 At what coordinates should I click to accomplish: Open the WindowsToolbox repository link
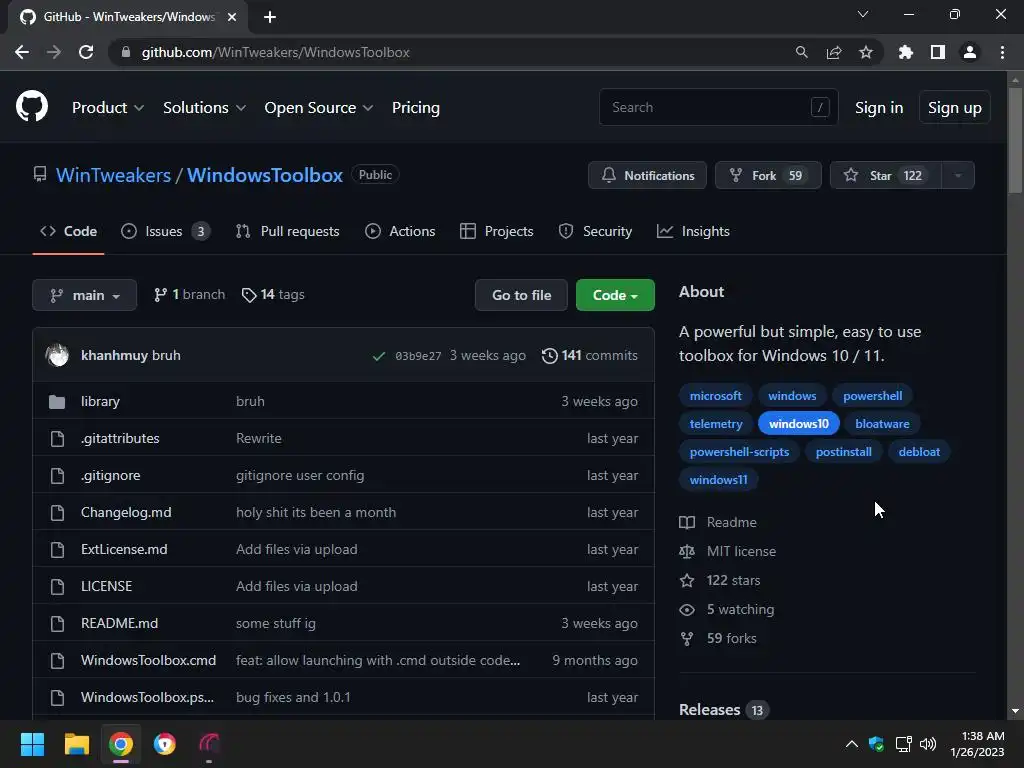265,175
